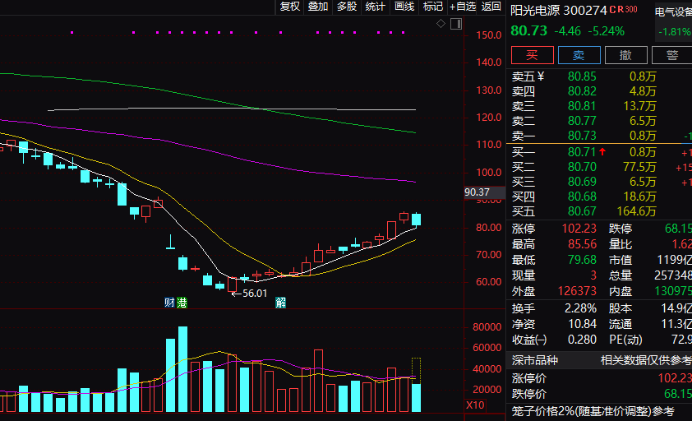Click the last cyan candlestick on the chart

[x=416, y=219]
